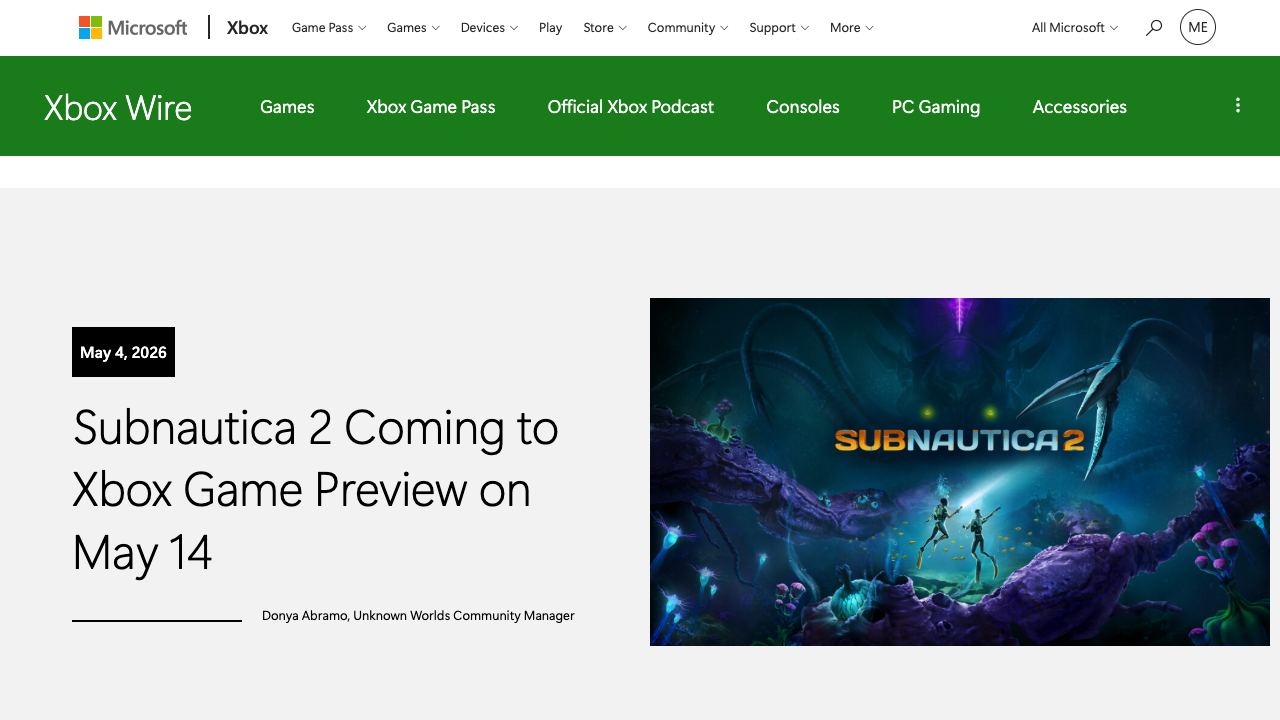Open the search magnifier icon
Screen dimensions: 1280x720
point(1154,28)
